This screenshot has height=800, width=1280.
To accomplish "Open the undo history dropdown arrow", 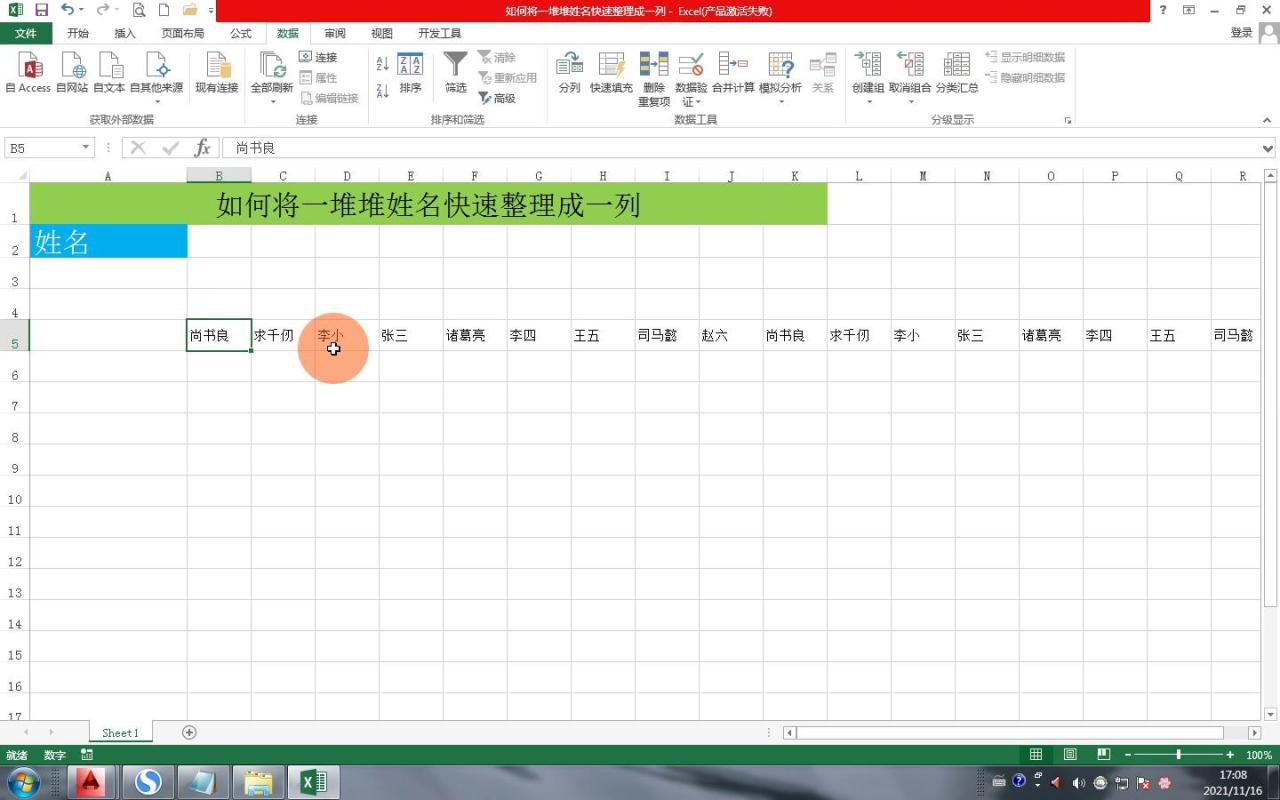I will [81, 10].
